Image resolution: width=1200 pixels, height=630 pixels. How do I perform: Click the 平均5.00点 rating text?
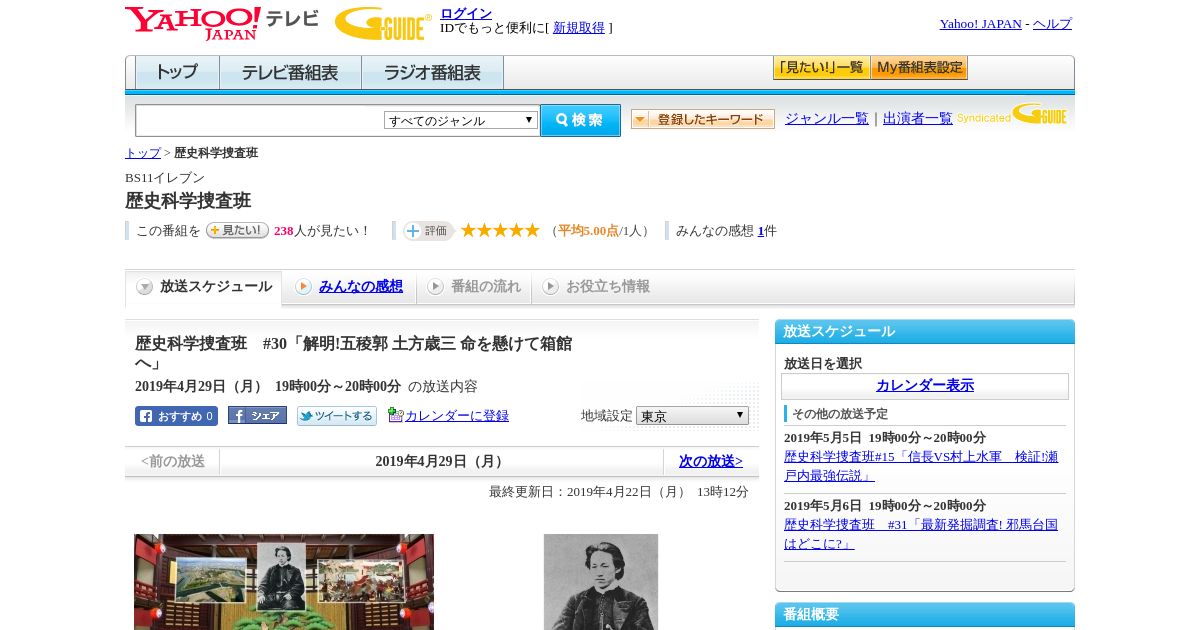pos(588,231)
